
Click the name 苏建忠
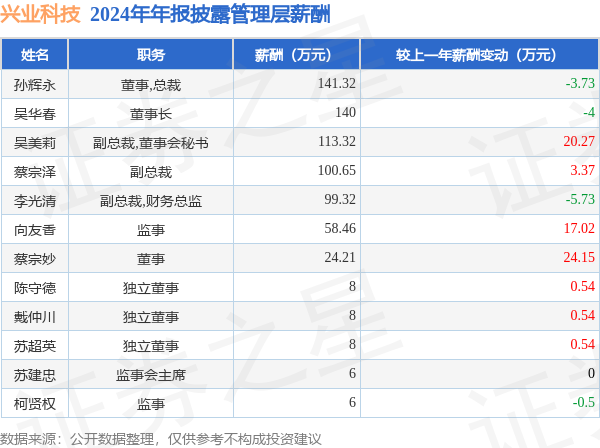(35, 375)
